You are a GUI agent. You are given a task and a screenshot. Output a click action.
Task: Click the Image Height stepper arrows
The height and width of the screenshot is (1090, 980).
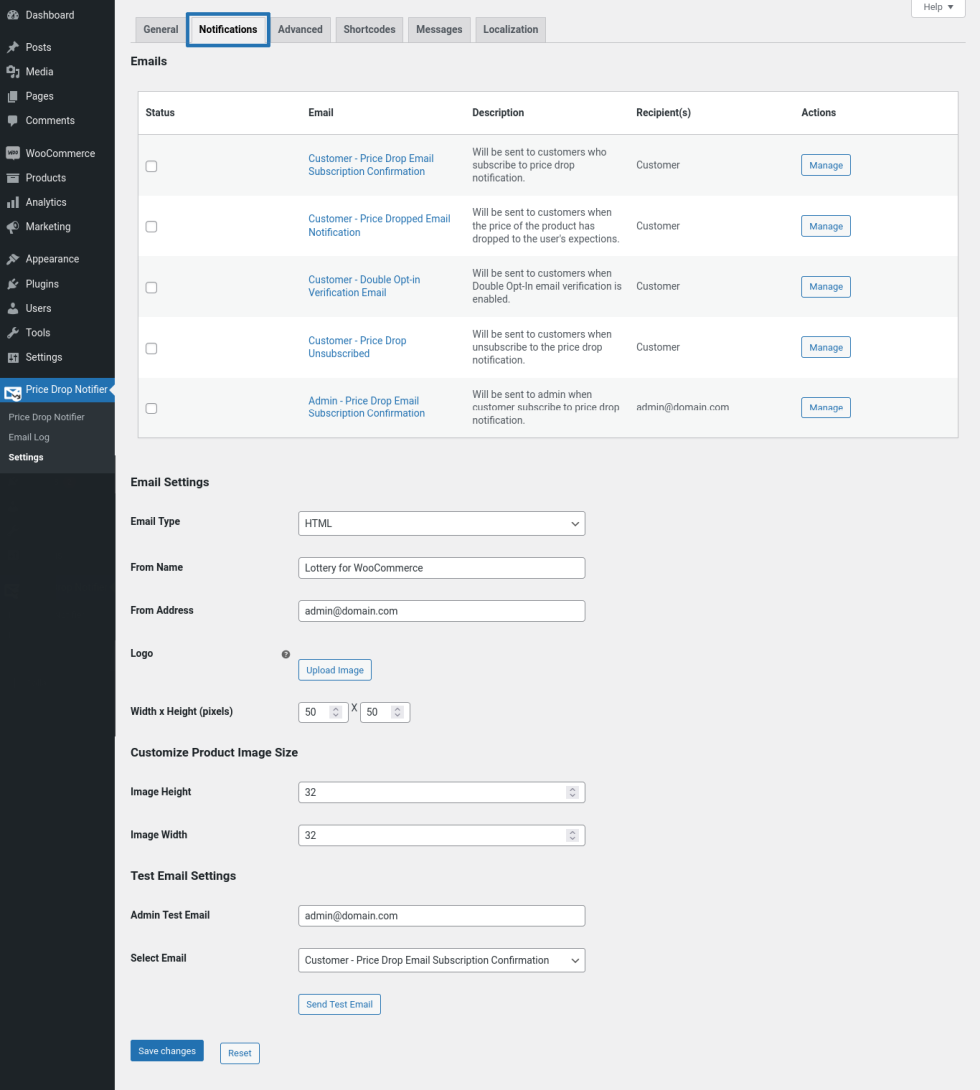(572, 792)
